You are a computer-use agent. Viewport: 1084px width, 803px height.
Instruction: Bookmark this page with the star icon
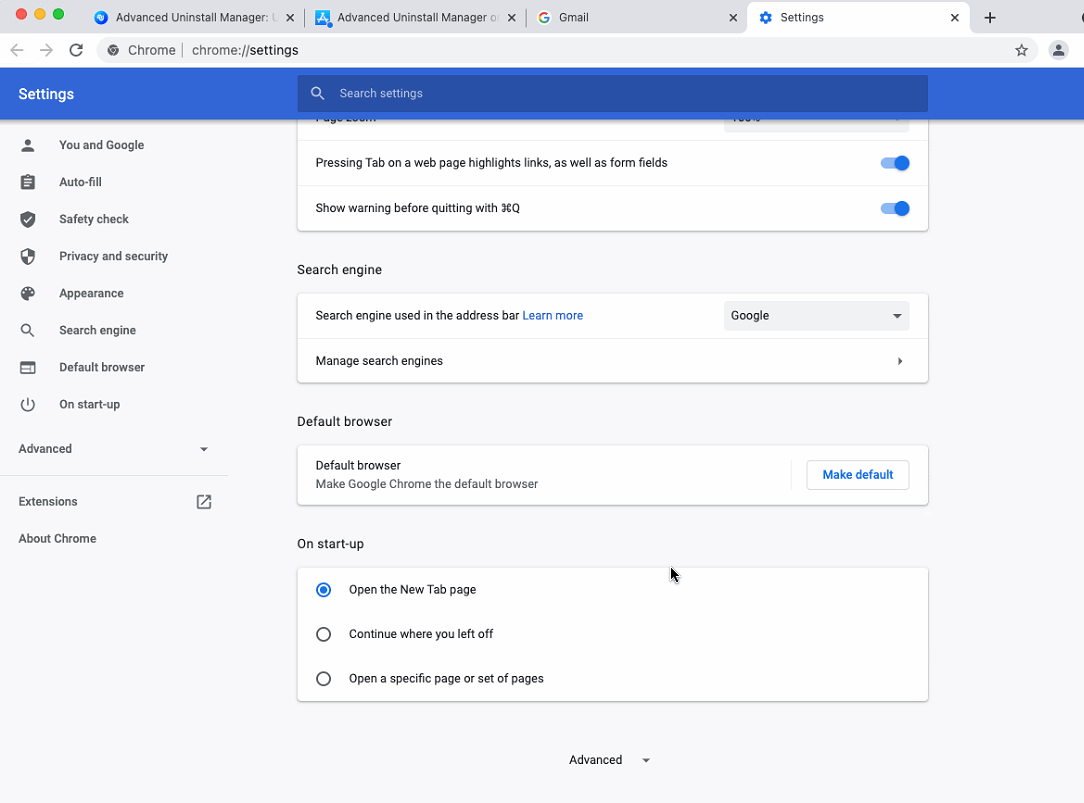[x=1021, y=50]
